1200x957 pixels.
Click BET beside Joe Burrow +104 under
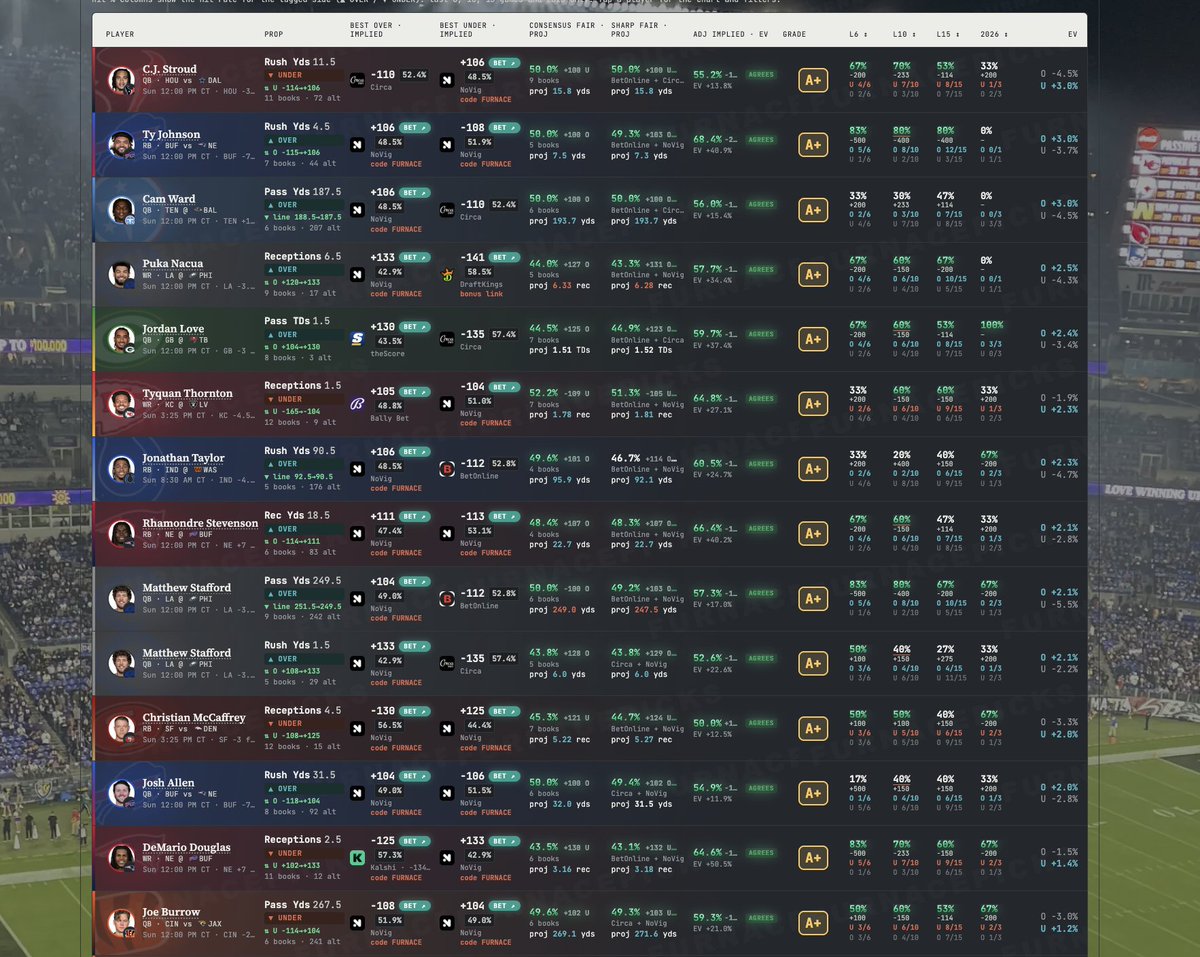click(505, 906)
